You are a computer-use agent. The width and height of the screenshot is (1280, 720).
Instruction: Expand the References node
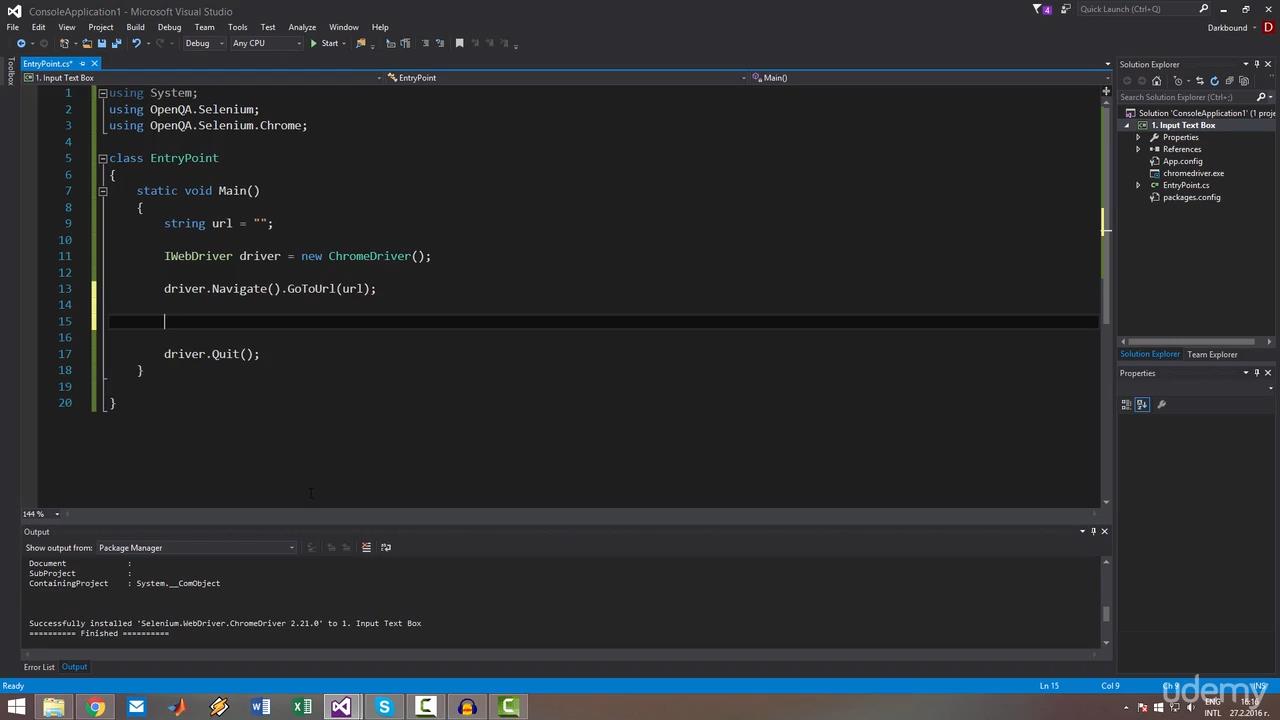[x=1138, y=149]
